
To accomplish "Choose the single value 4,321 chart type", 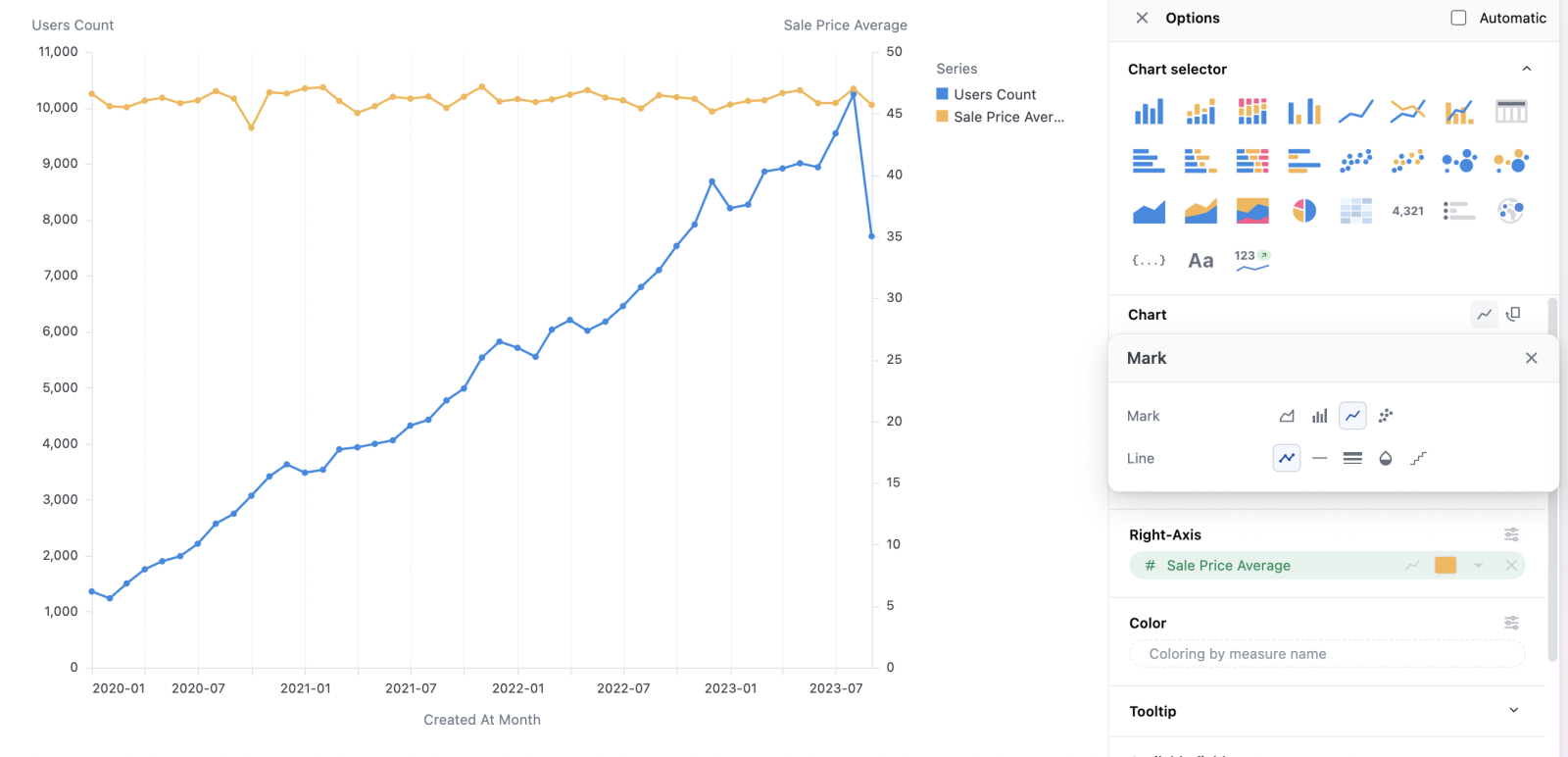I will (1407, 211).
